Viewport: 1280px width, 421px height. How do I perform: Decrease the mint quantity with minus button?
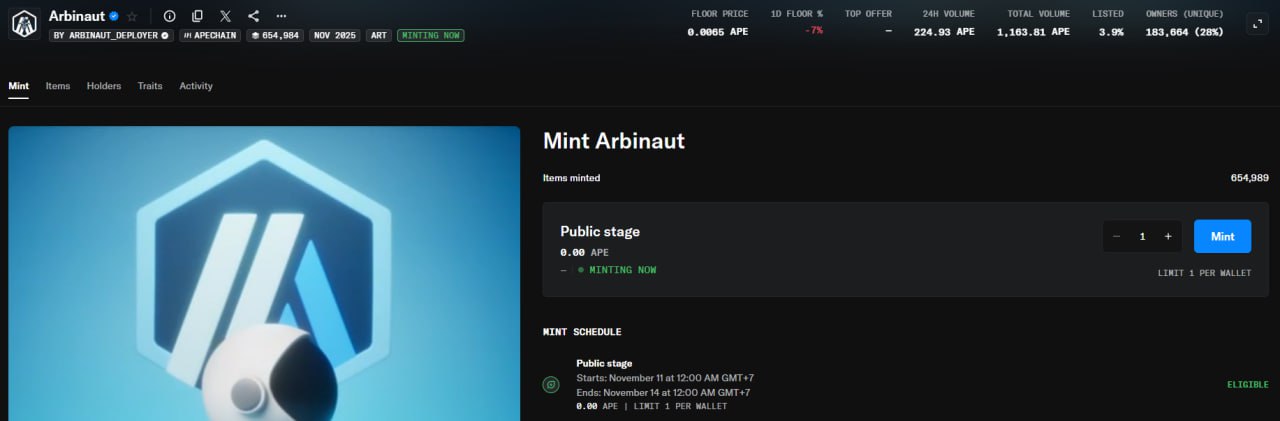point(1117,236)
